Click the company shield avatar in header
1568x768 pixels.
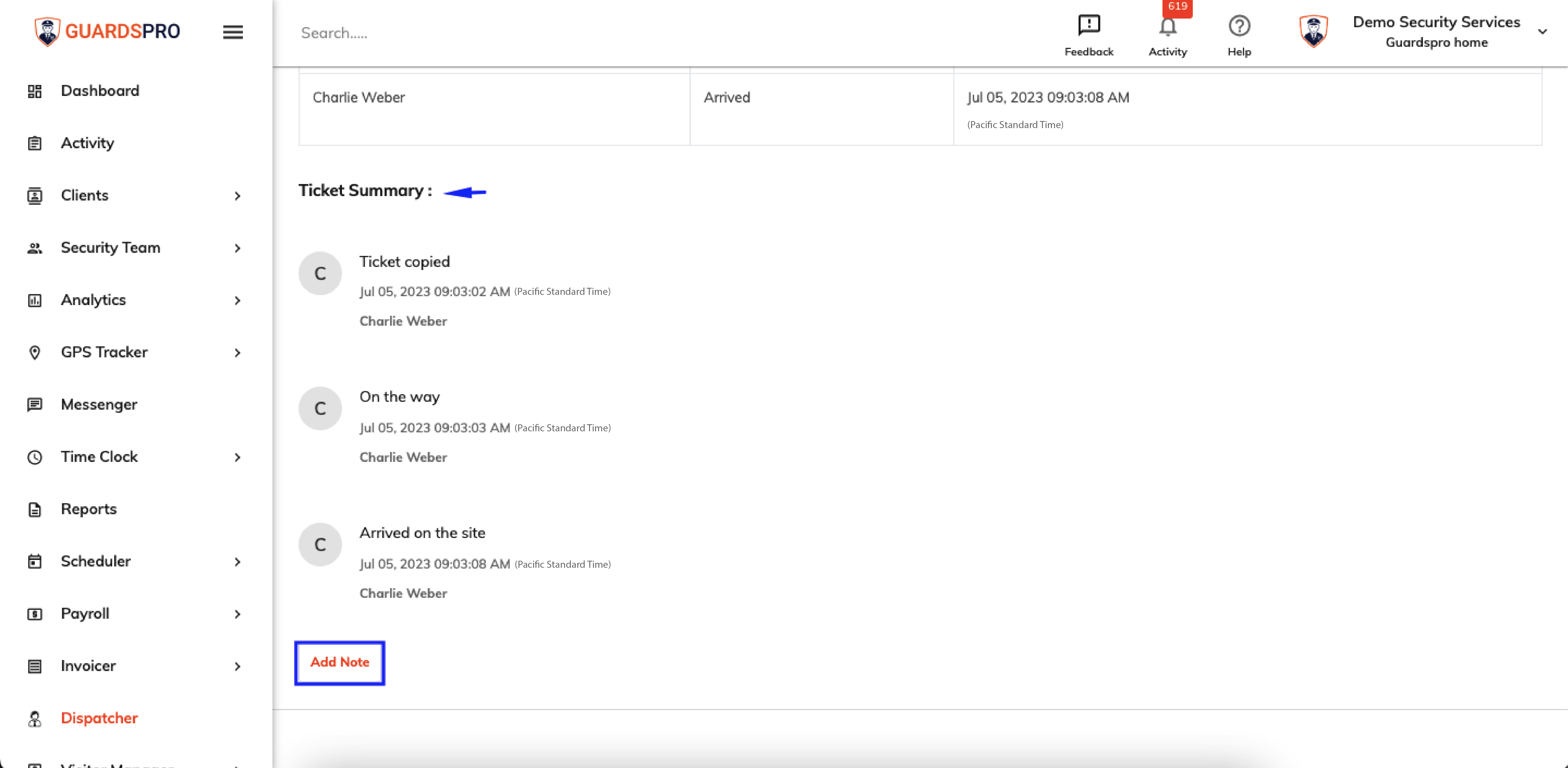pos(1313,31)
